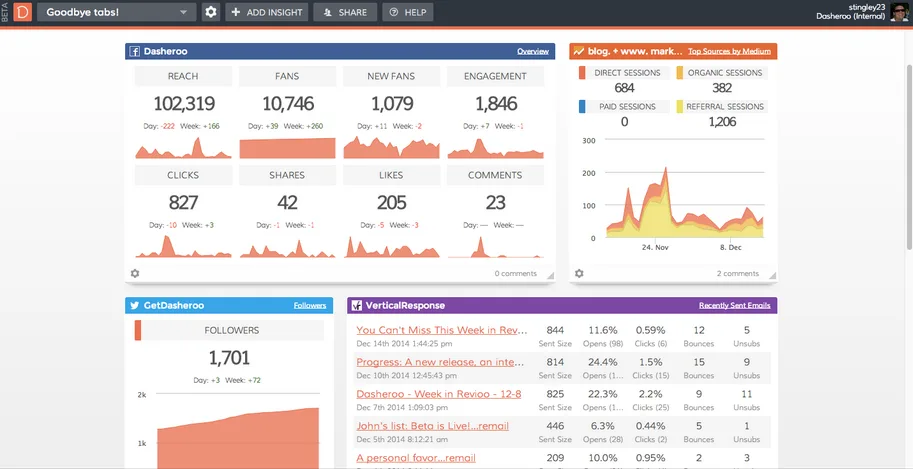Image resolution: width=913 pixels, height=469 pixels.
Task: Click the Followers orange legend swatch
Action: pos(138,330)
